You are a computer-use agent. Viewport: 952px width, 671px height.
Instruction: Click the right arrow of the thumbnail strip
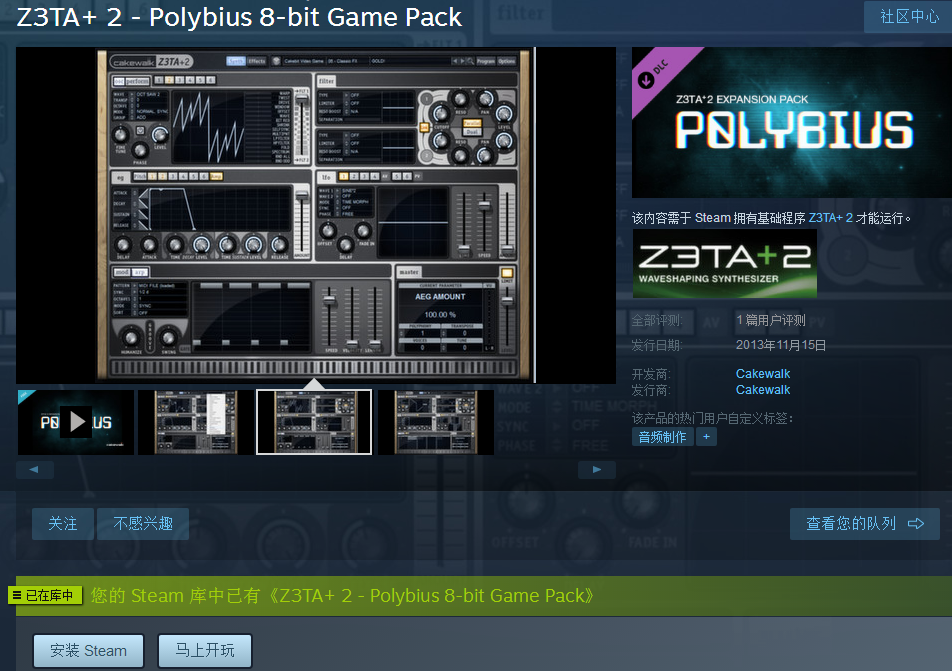point(597,469)
